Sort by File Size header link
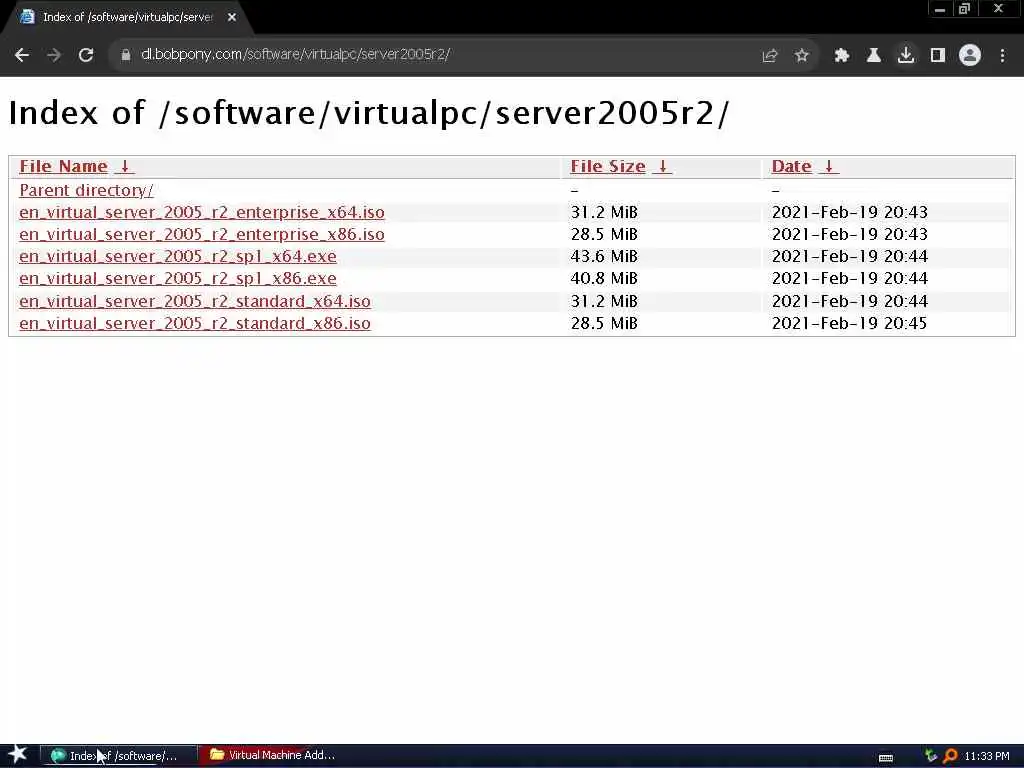1024x768 pixels. (x=607, y=167)
